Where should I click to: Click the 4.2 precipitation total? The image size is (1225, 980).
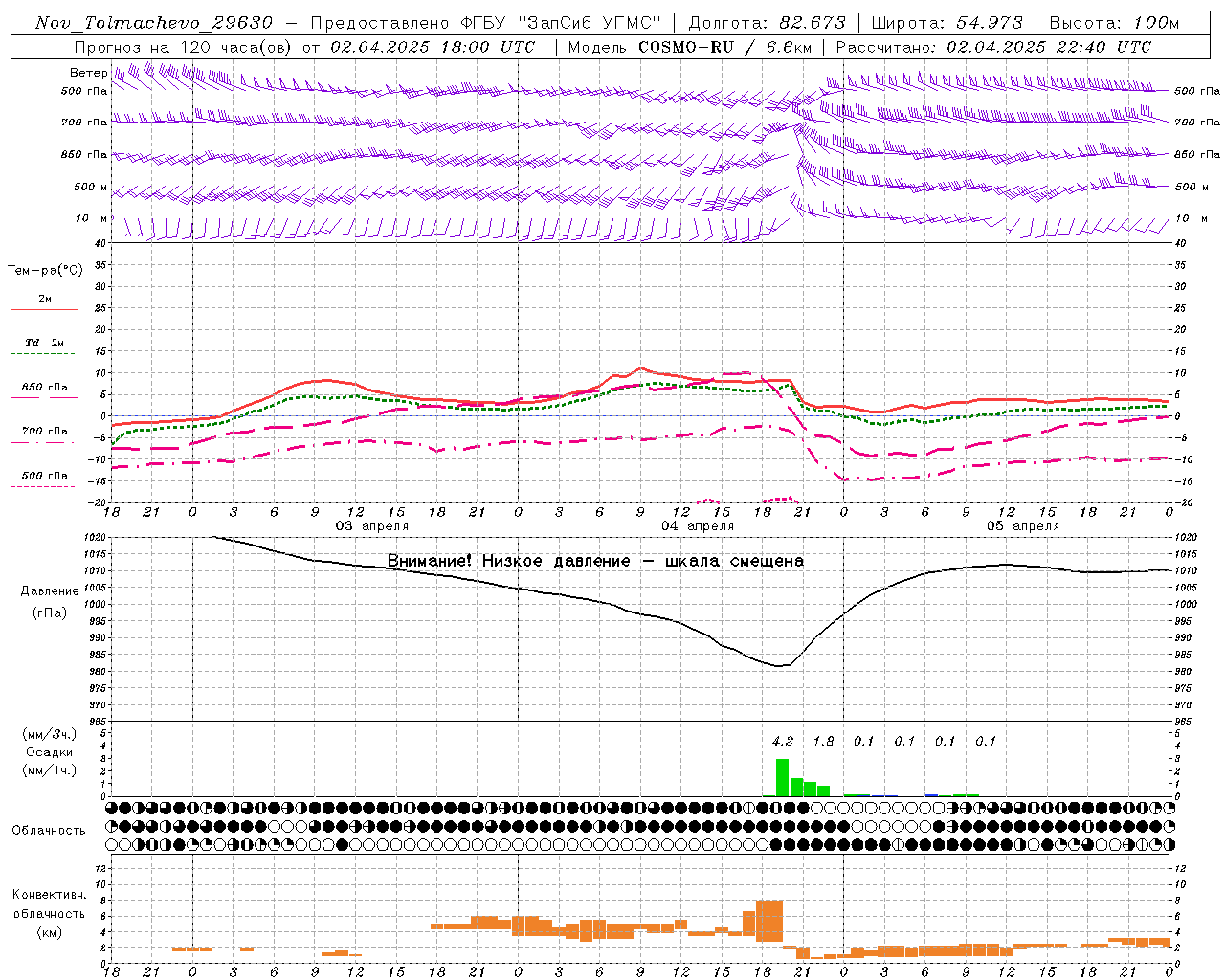click(783, 741)
